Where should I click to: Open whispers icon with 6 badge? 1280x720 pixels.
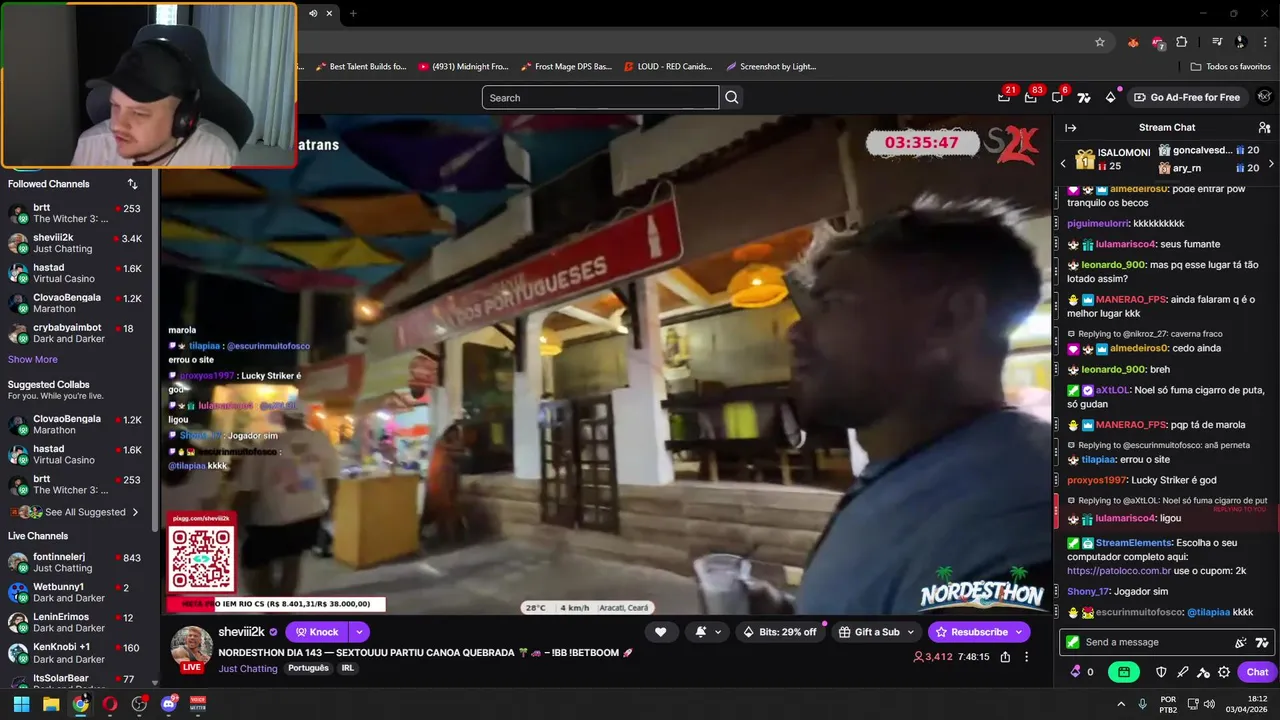[1057, 97]
